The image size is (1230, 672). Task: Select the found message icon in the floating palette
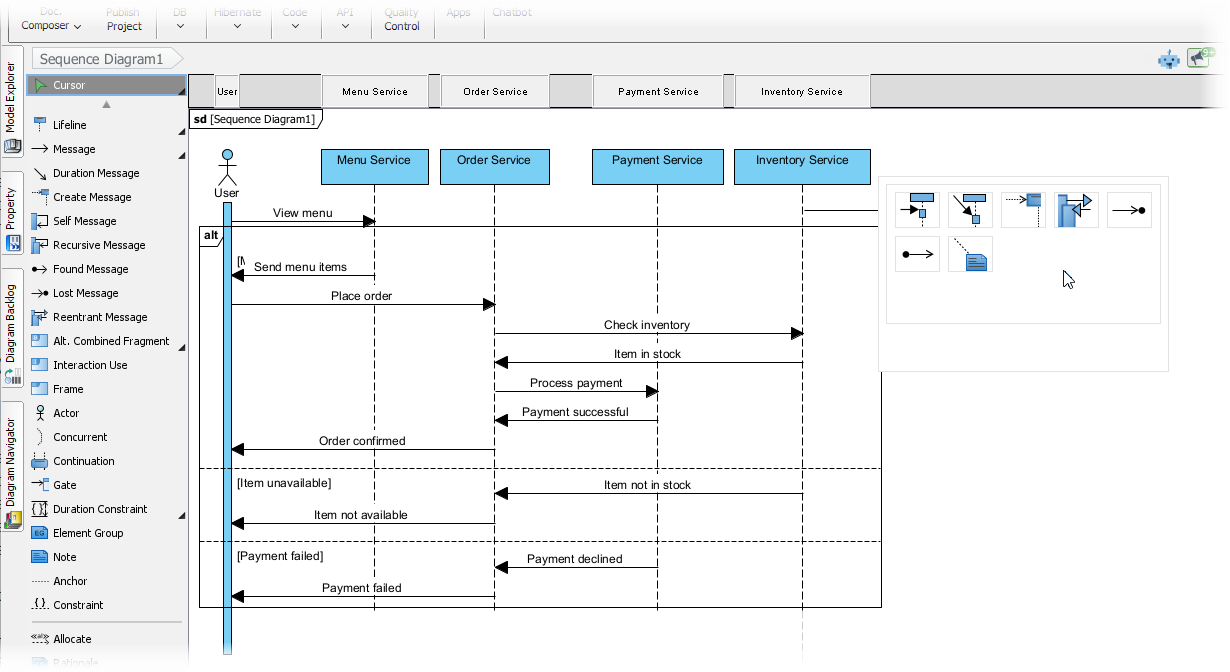(x=917, y=254)
